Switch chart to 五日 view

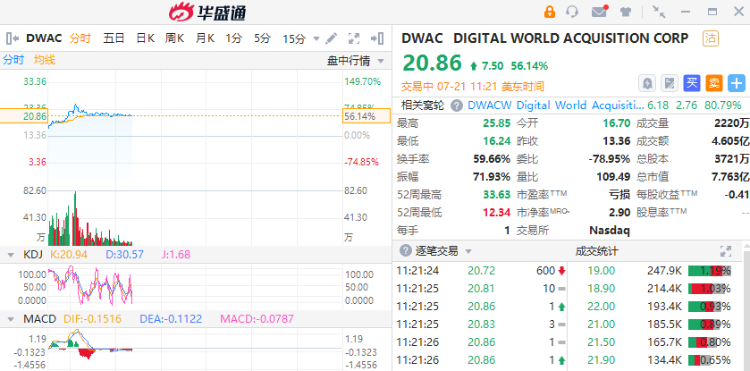click(114, 38)
